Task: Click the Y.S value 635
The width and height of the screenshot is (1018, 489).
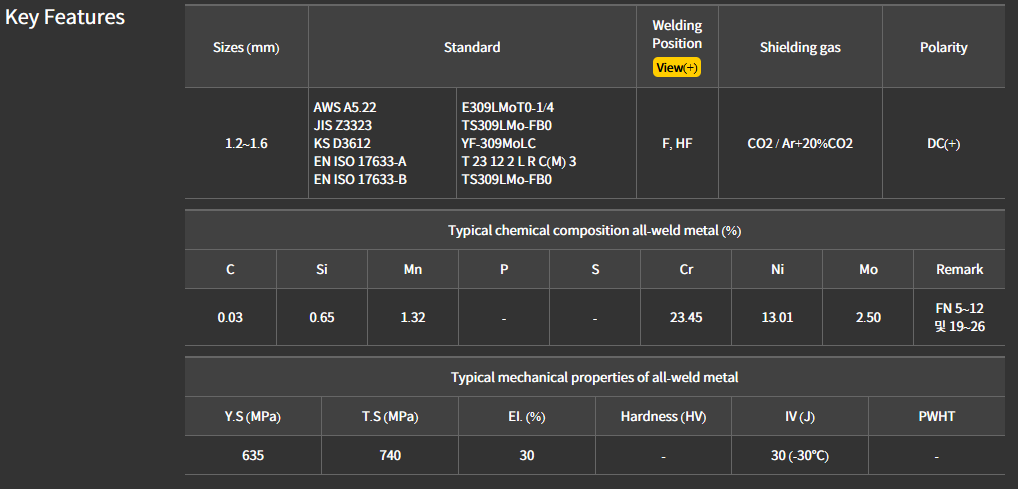Action: click(x=253, y=455)
